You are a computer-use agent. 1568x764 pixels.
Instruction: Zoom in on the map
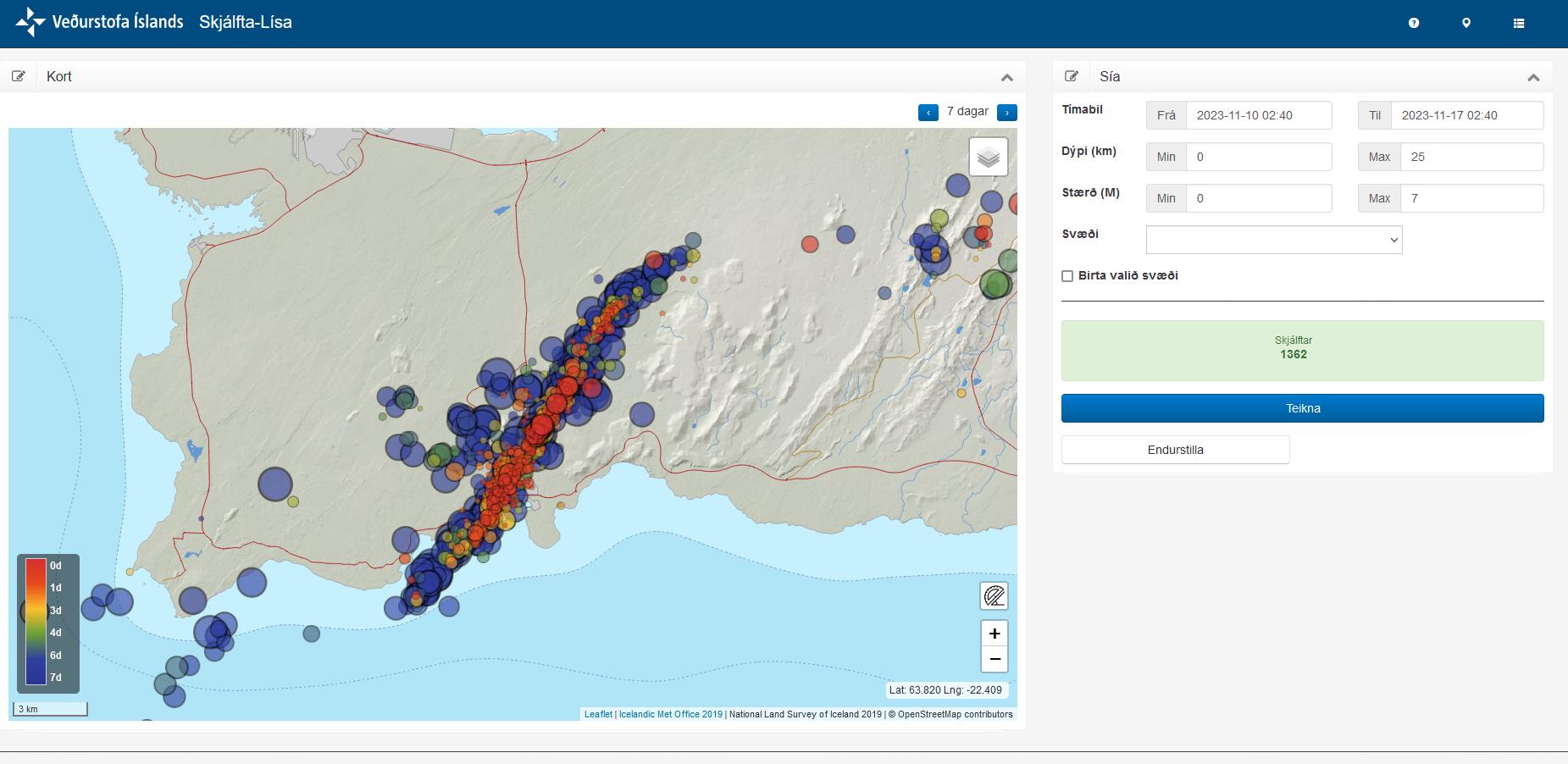click(995, 634)
